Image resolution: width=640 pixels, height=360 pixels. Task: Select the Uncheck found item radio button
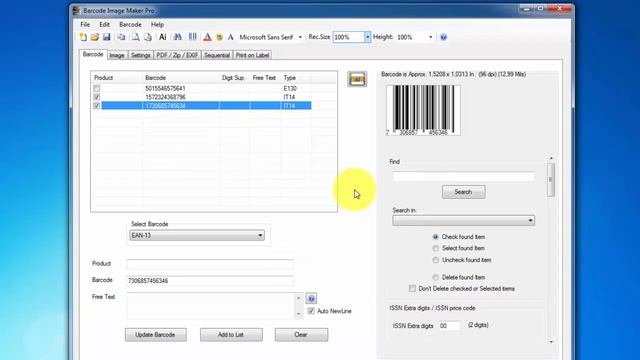point(436,260)
